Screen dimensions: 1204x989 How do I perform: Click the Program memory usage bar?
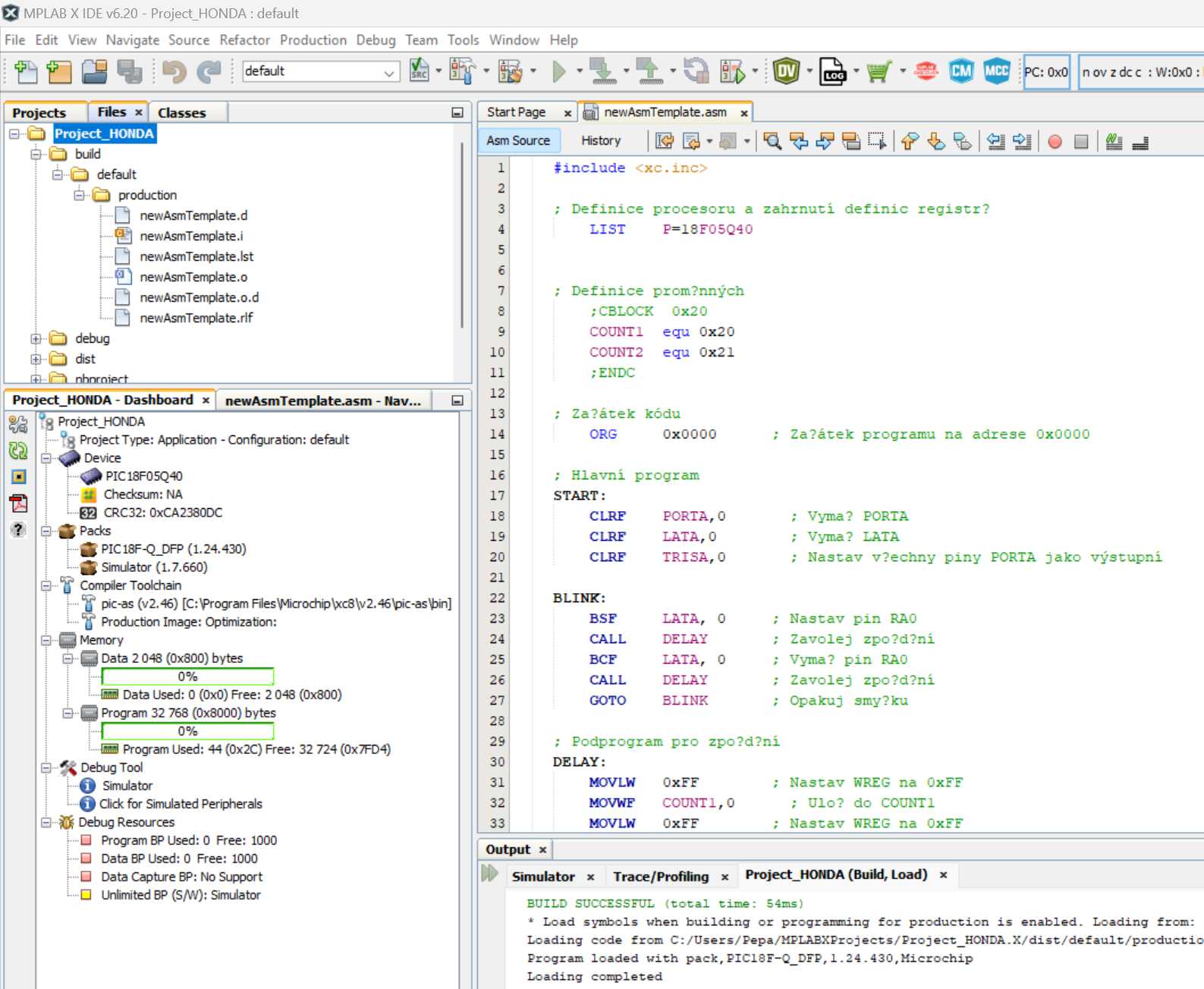coord(187,731)
